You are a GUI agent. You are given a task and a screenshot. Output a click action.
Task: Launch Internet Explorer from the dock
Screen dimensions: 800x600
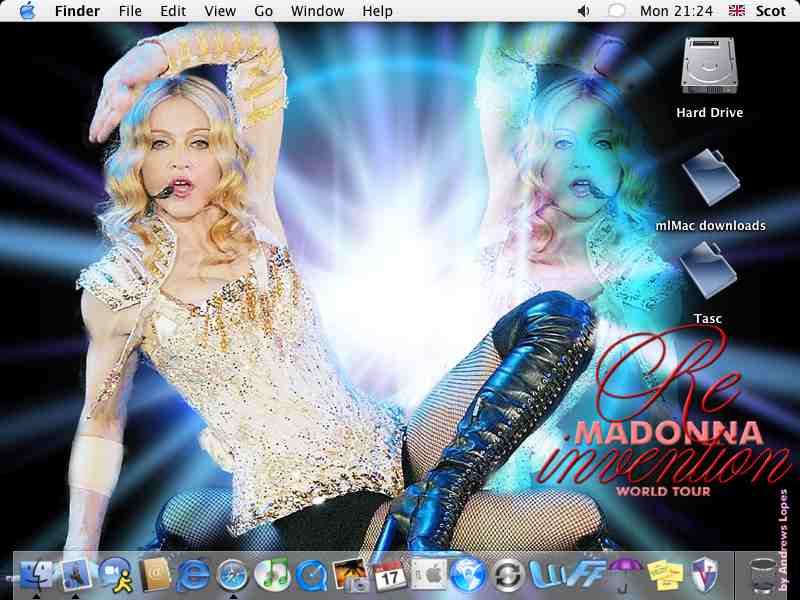tap(193, 576)
